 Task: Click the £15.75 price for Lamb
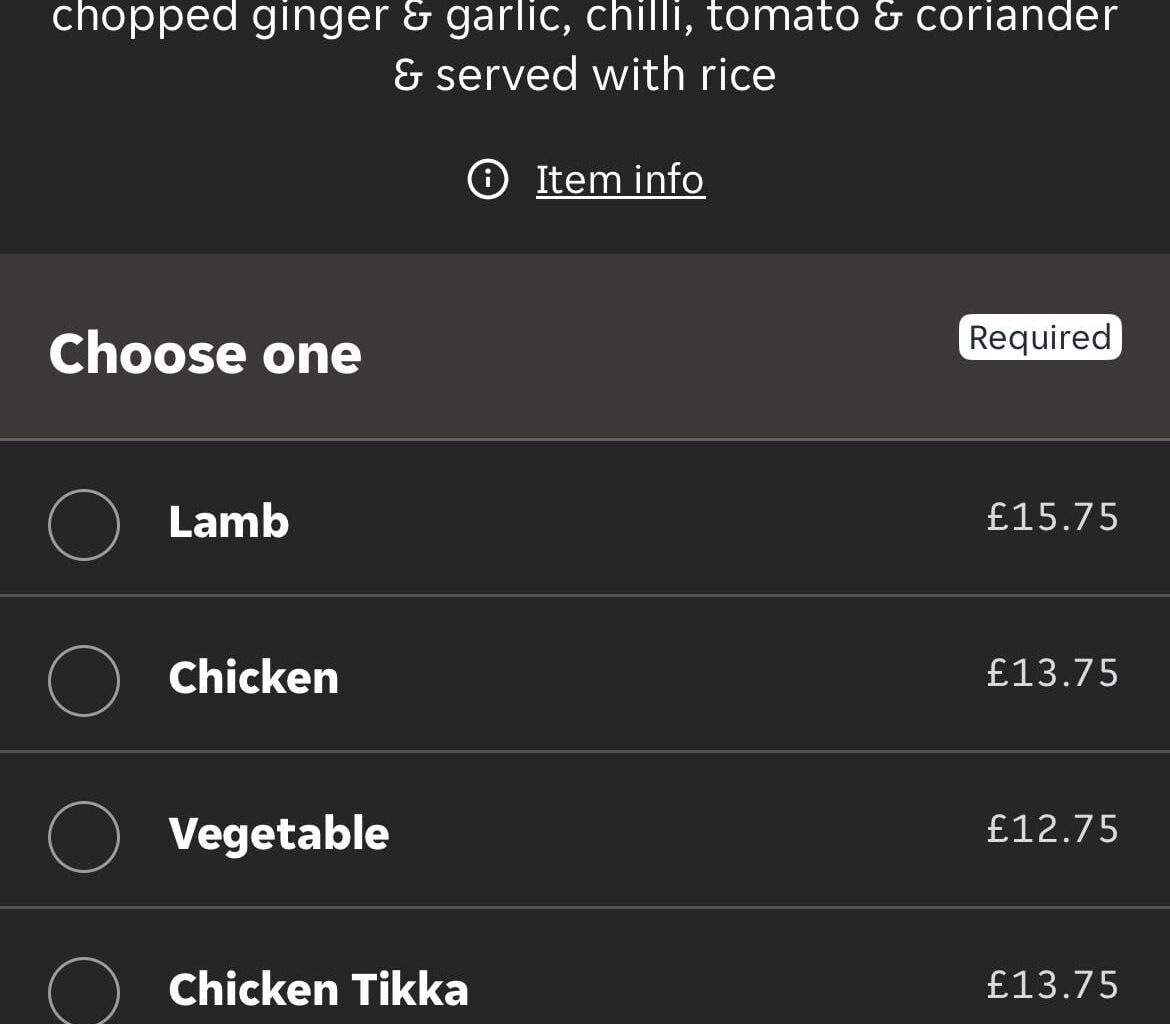1052,517
